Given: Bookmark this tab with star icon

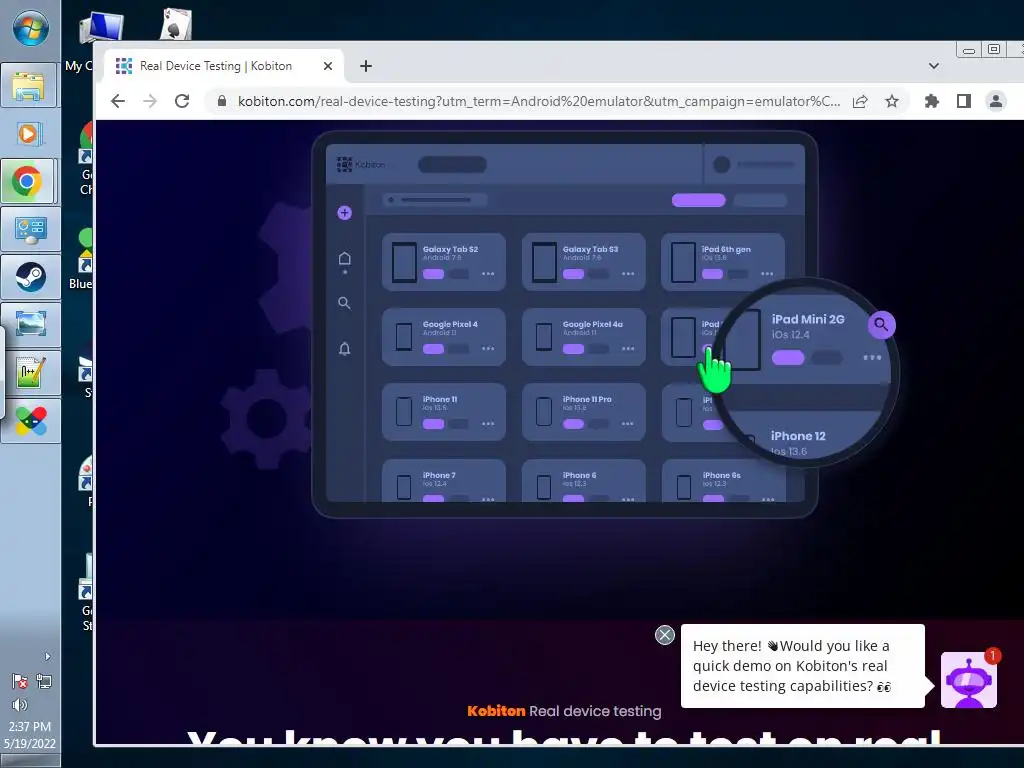Looking at the screenshot, I should (892, 101).
